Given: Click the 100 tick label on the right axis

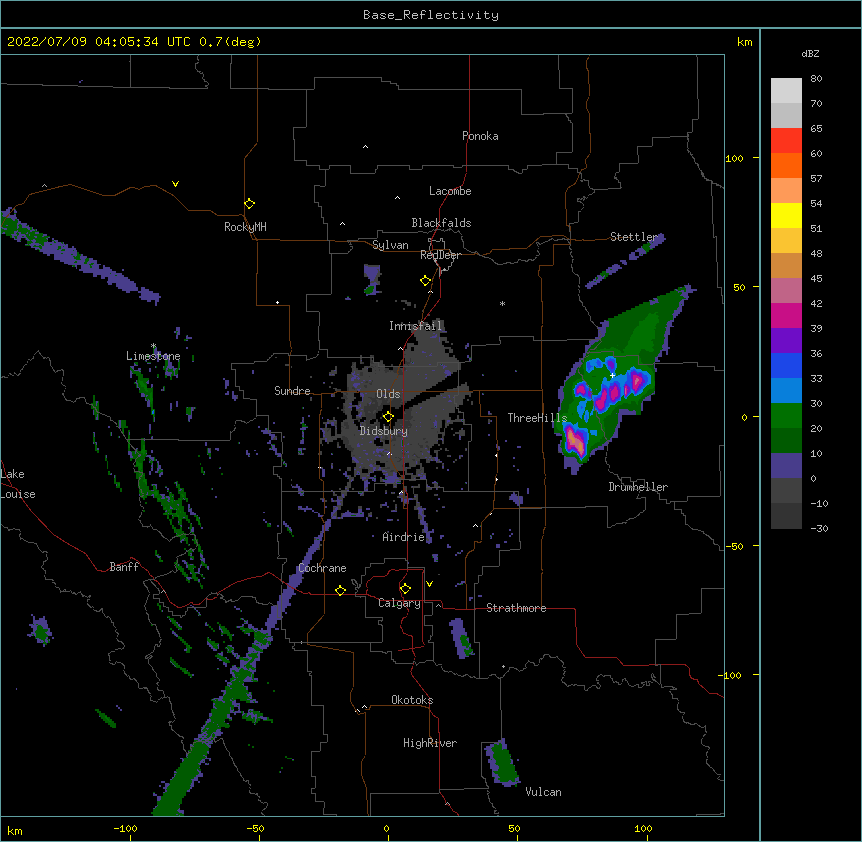Looking at the screenshot, I should click(x=734, y=158).
